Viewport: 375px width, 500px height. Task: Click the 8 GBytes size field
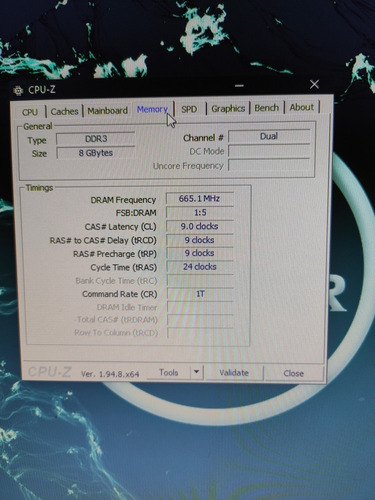point(96,153)
